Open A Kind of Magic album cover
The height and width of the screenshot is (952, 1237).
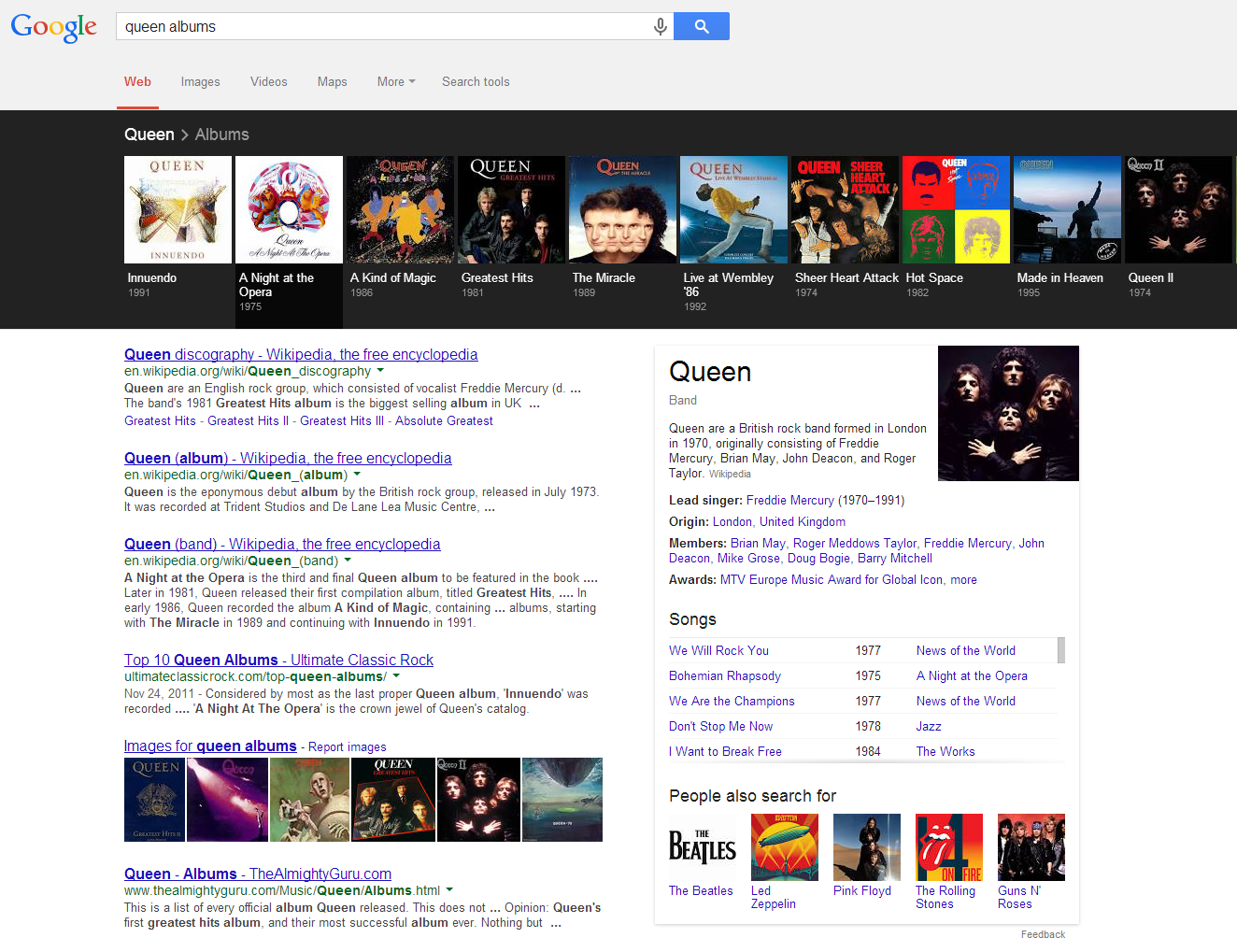click(x=400, y=209)
